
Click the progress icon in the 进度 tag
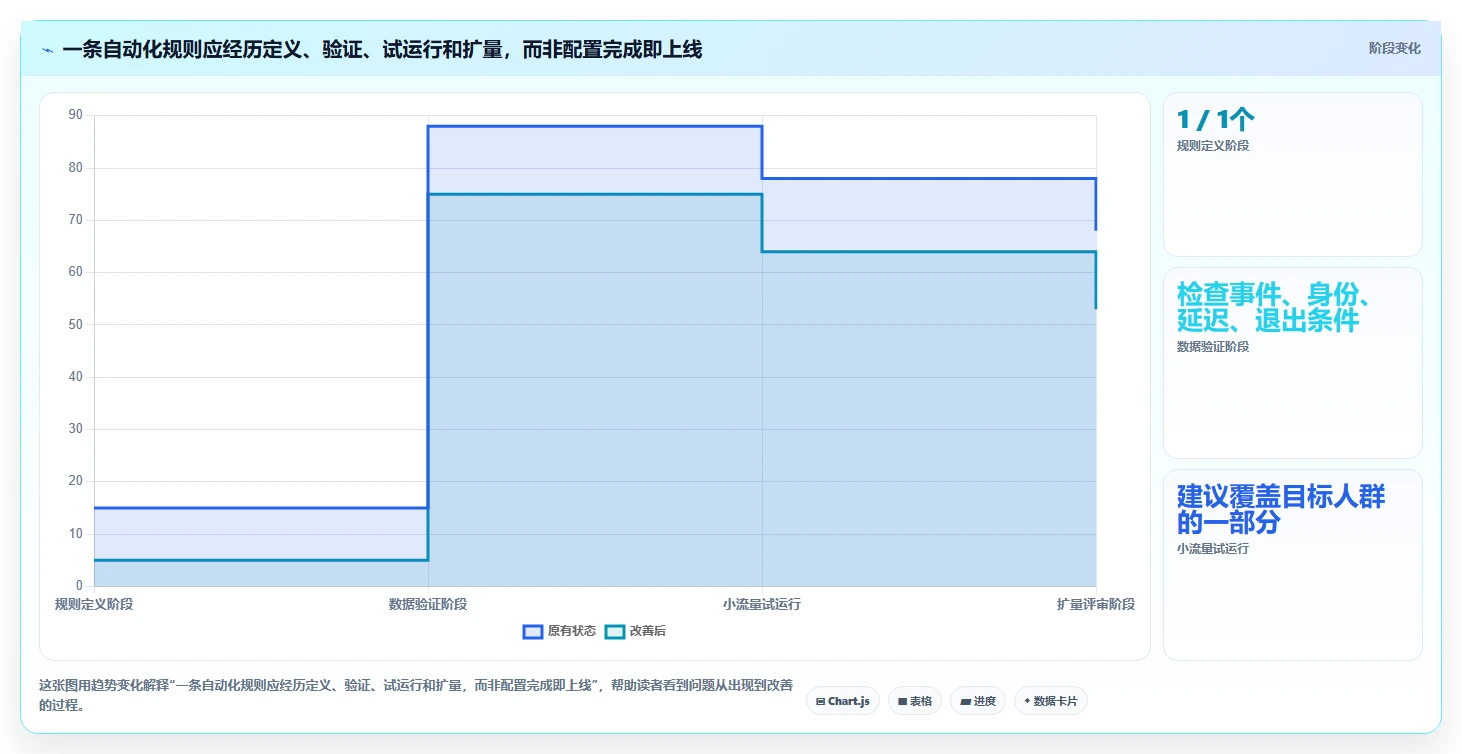(x=965, y=702)
